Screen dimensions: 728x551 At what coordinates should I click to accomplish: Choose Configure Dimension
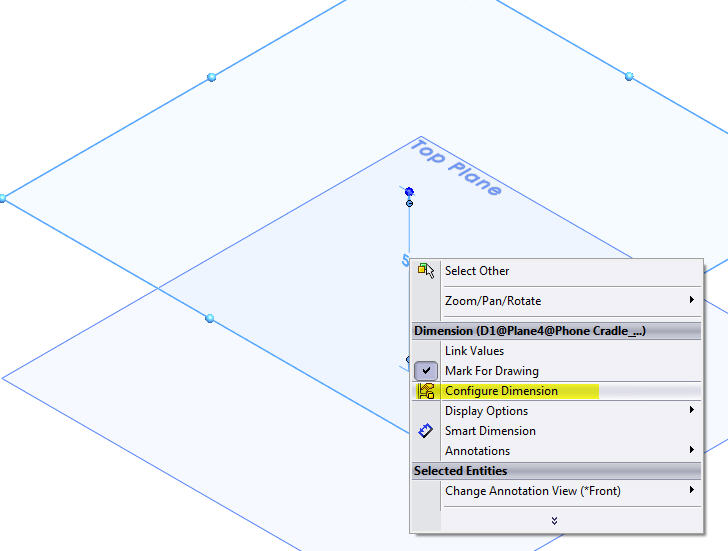click(501, 391)
